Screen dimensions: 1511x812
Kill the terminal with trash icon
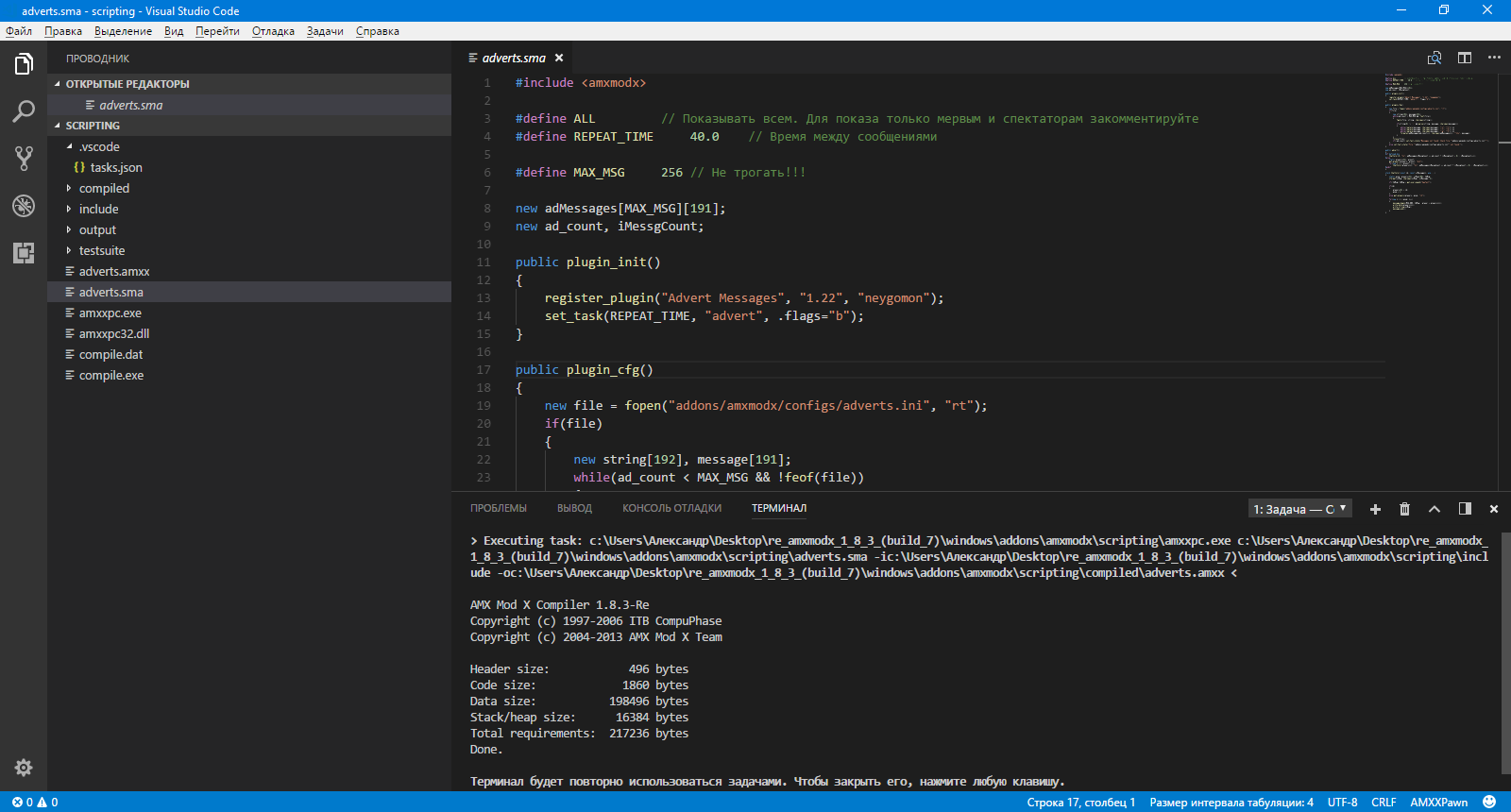point(1404,509)
